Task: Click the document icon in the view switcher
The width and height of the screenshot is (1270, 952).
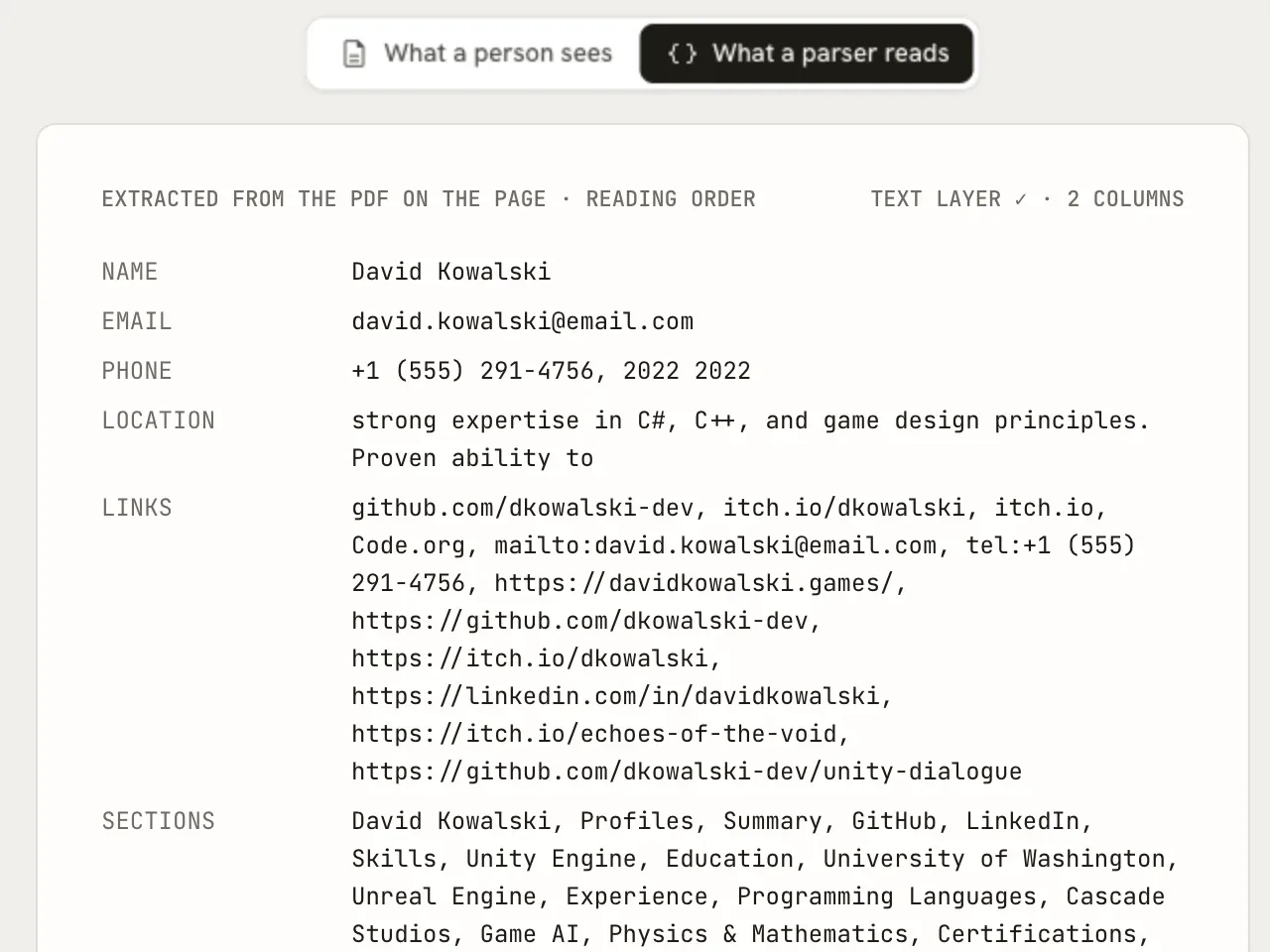Action: 354,54
